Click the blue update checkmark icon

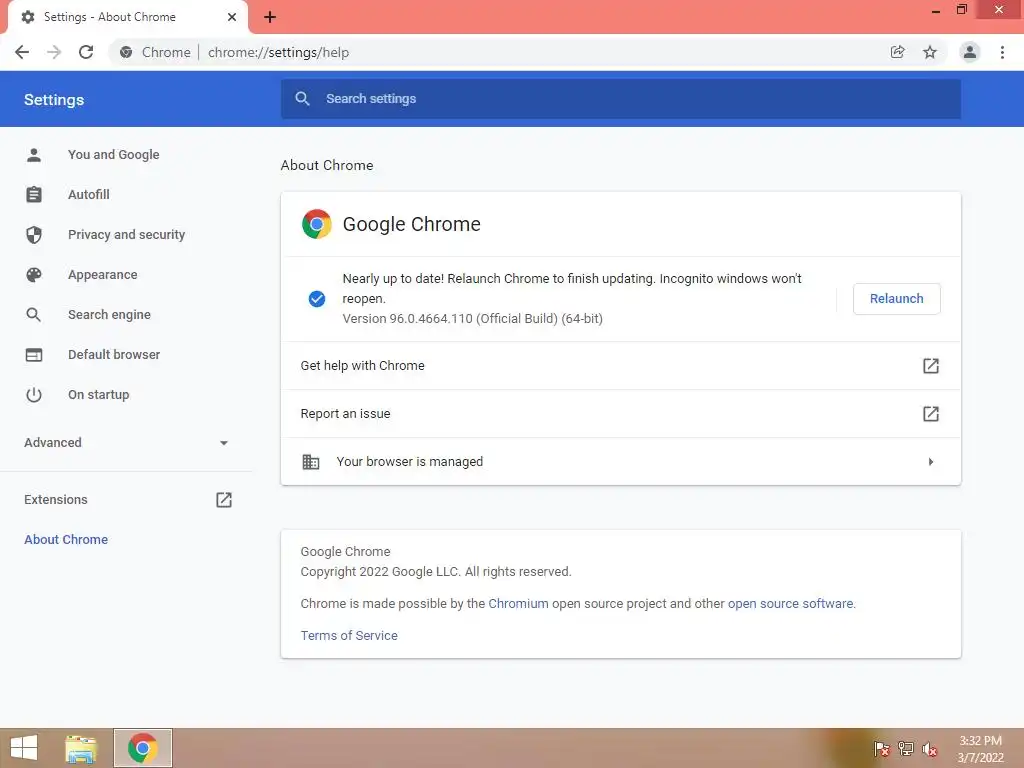[317, 298]
